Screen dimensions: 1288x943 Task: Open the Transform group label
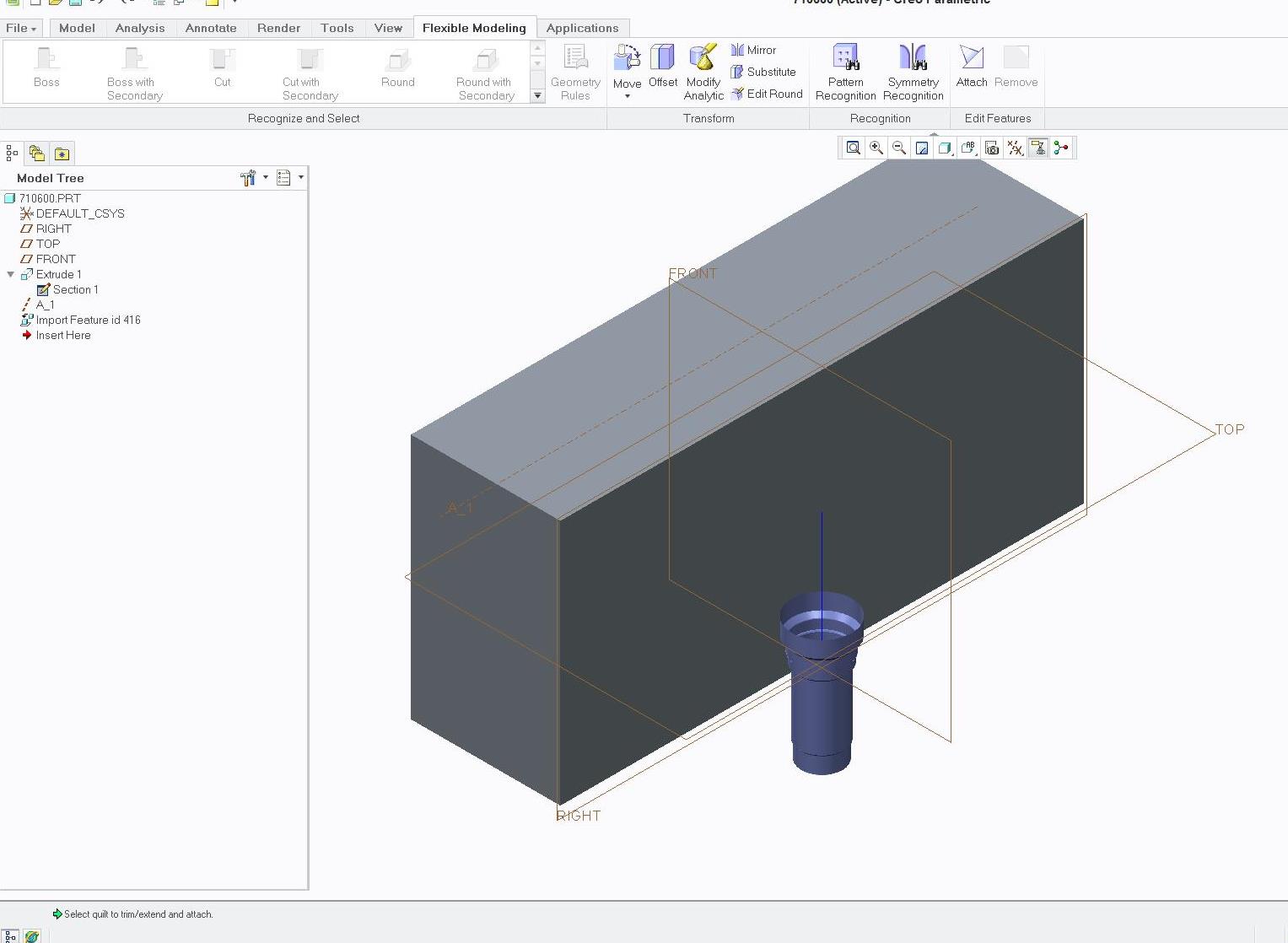click(709, 118)
